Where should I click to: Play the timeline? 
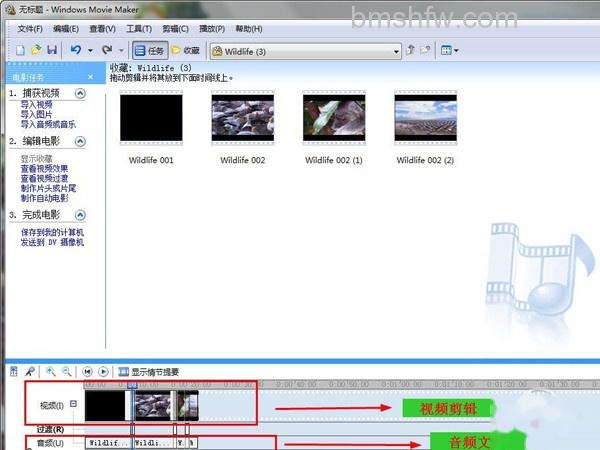point(103,372)
